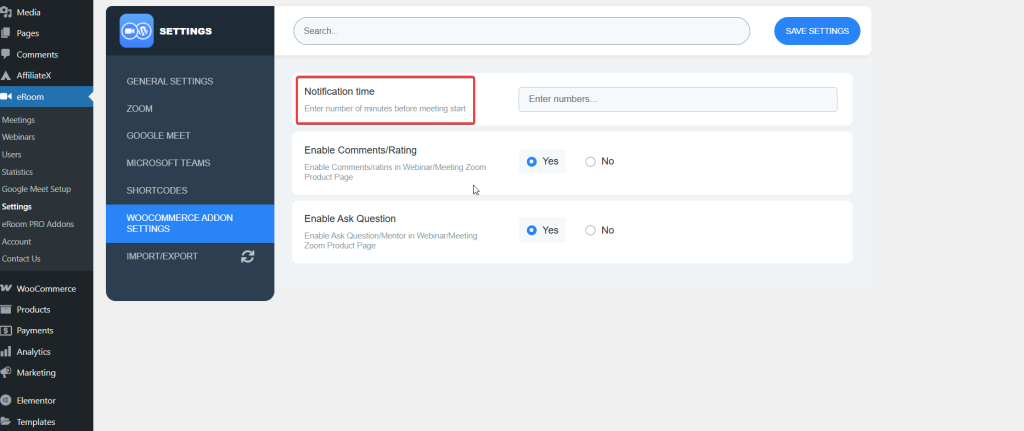Open the Google Meet settings tab
The image size is (1024, 431).
pos(190,136)
